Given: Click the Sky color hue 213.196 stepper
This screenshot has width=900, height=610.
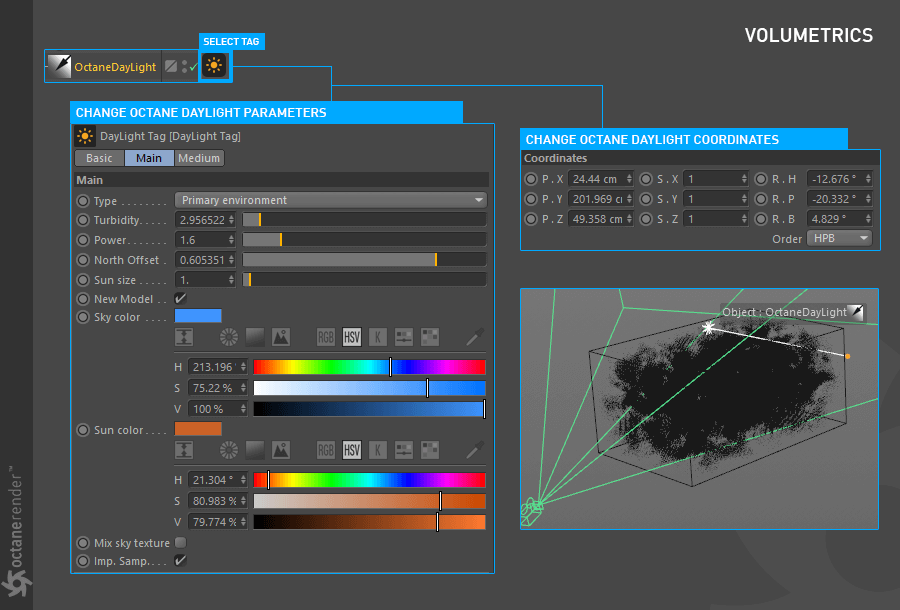Looking at the screenshot, I should tap(243, 367).
